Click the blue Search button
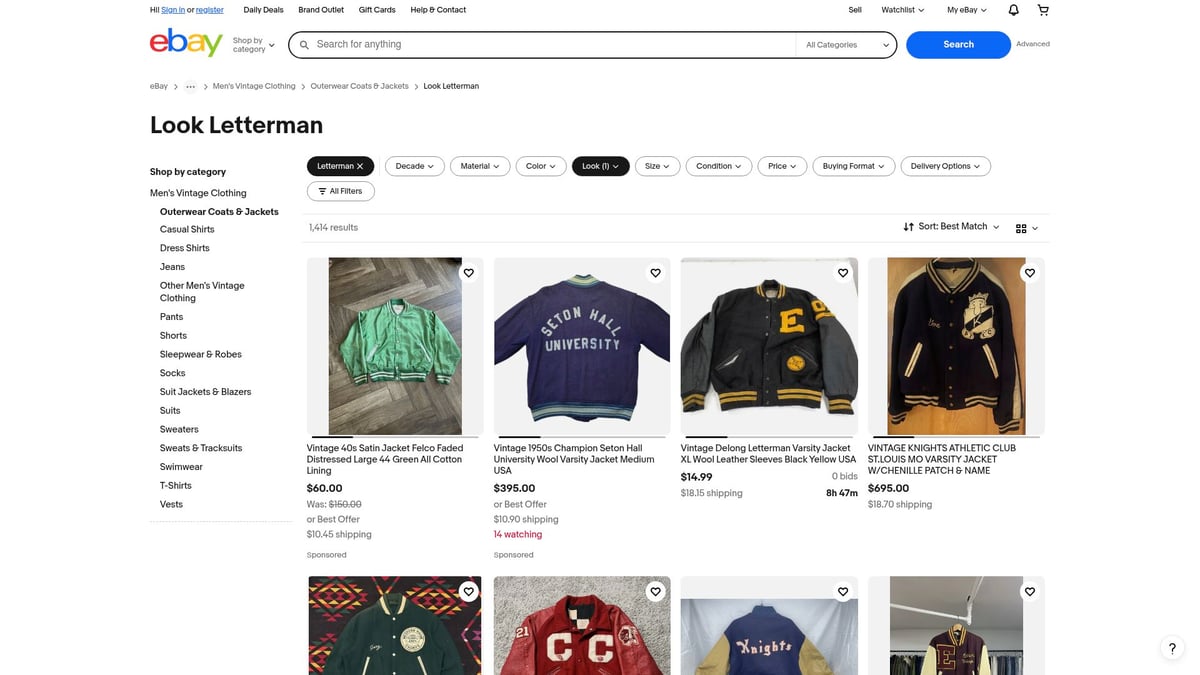This screenshot has height=675, width=1200. click(x=957, y=44)
